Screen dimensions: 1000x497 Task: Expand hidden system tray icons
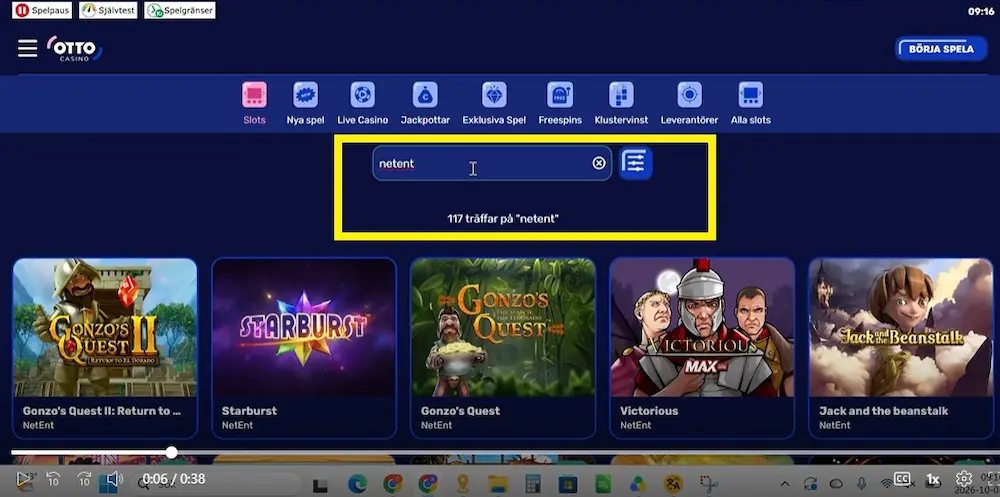click(x=785, y=484)
